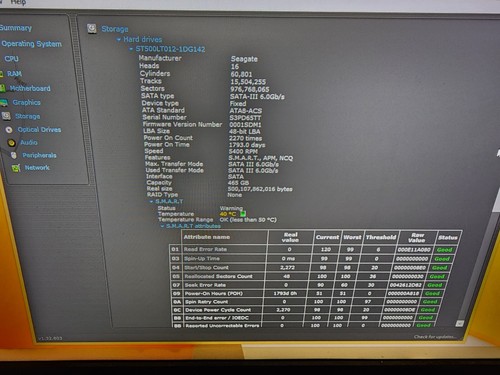Viewport: 500px width, 375px height.
Task: Collapse the Hard drives tree node
Action: pyautogui.click(x=118, y=40)
